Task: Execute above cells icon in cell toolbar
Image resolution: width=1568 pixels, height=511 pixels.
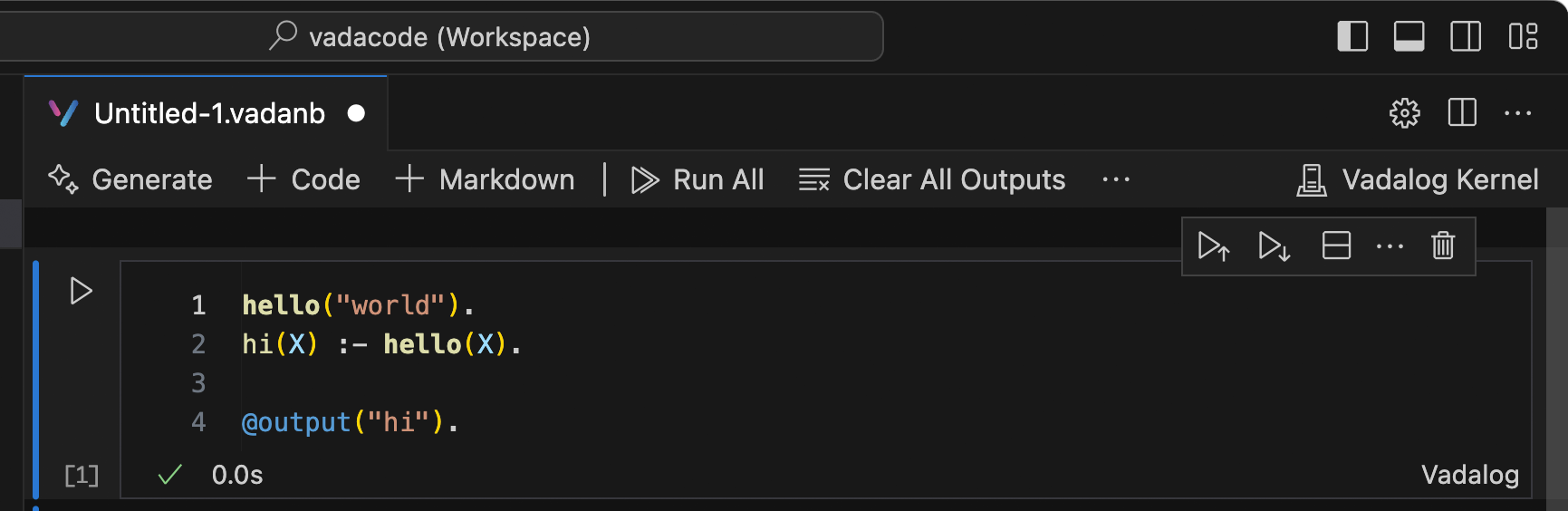Action: [1213, 246]
